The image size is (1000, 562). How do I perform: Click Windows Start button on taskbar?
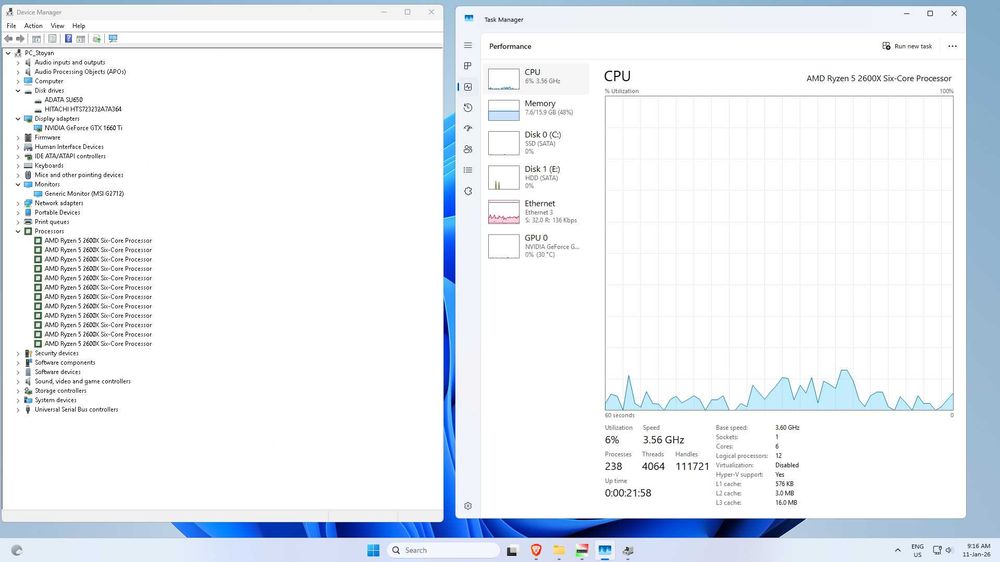374,550
